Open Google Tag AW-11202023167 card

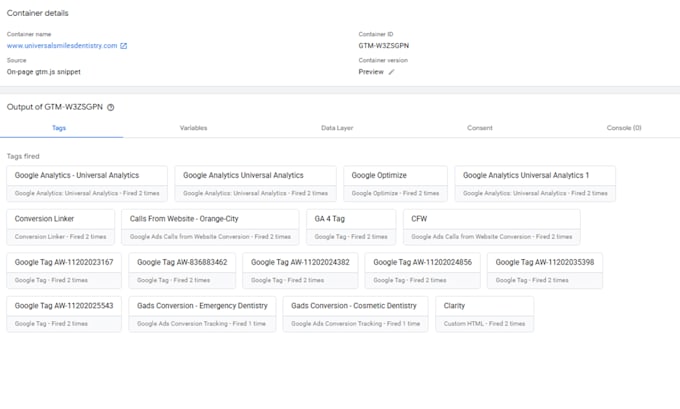(64, 271)
